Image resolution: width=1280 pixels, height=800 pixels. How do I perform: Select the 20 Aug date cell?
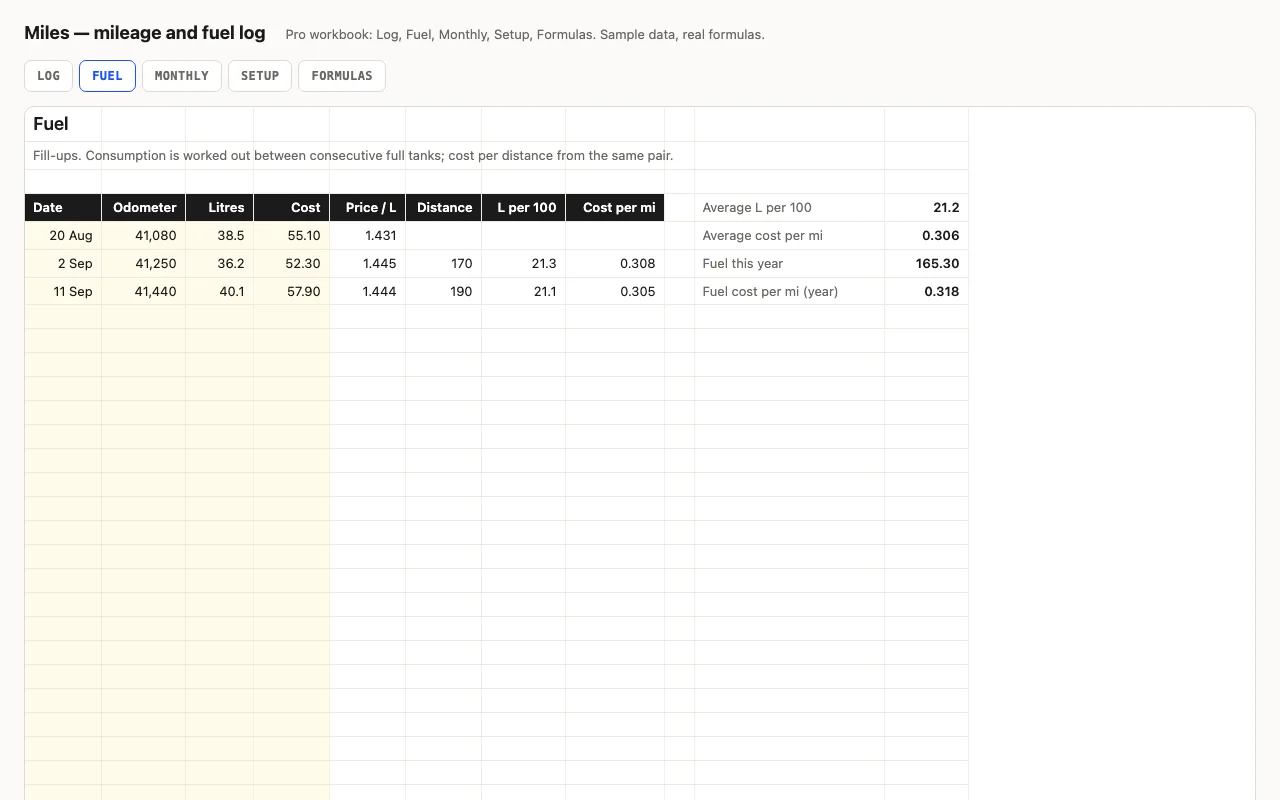pyautogui.click(x=63, y=236)
